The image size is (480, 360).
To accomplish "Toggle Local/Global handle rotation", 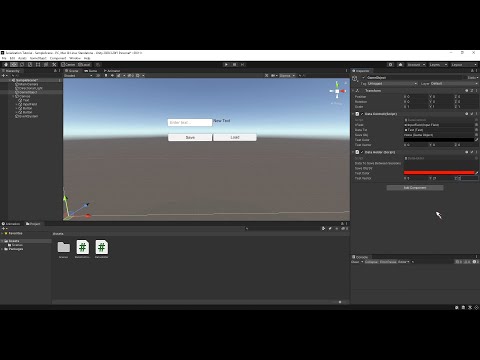I will [x=85, y=64].
